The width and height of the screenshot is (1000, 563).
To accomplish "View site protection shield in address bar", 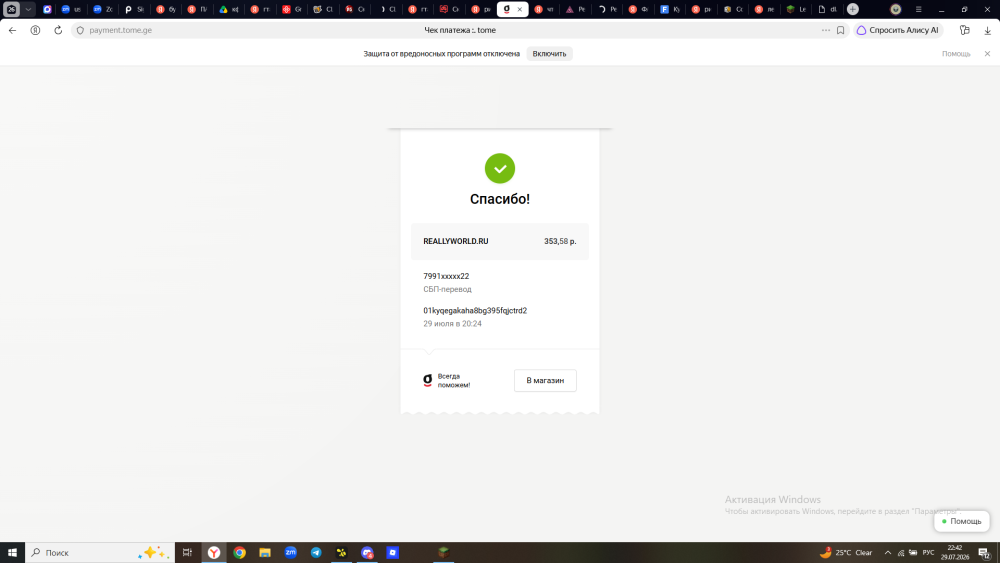I will 80,30.
